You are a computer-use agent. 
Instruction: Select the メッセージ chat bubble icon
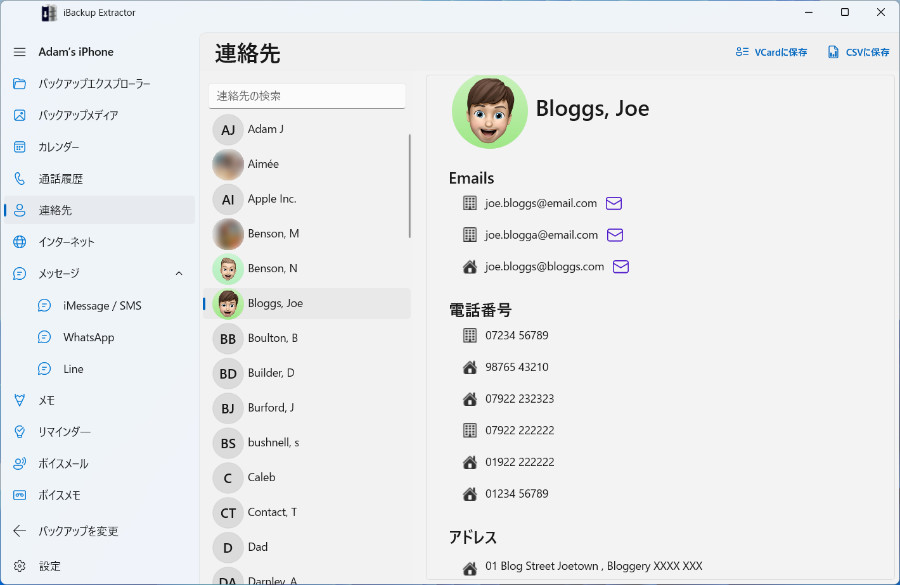[20, 273]
